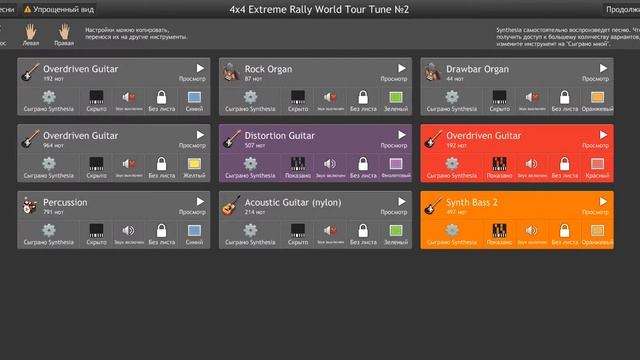Hide the Synth Bass 2 notes (Показано)
640x360 pixels.
coord(500,231)
